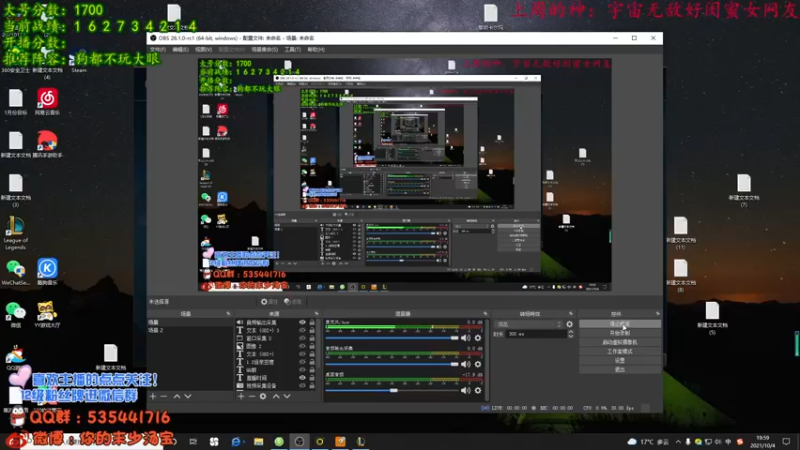The width and height of the screenshot is (800, 450).
Task: Open File Explorer from the taskbar
Action: (x=259, y=441)
